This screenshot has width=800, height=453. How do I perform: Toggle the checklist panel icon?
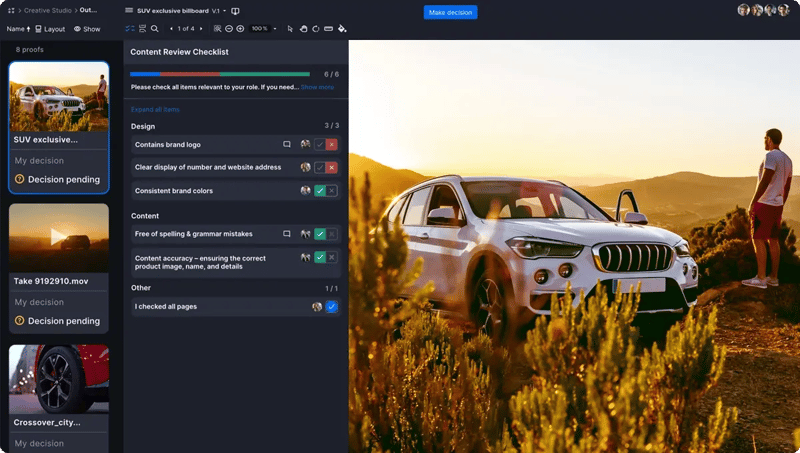[x=130, y=29]
